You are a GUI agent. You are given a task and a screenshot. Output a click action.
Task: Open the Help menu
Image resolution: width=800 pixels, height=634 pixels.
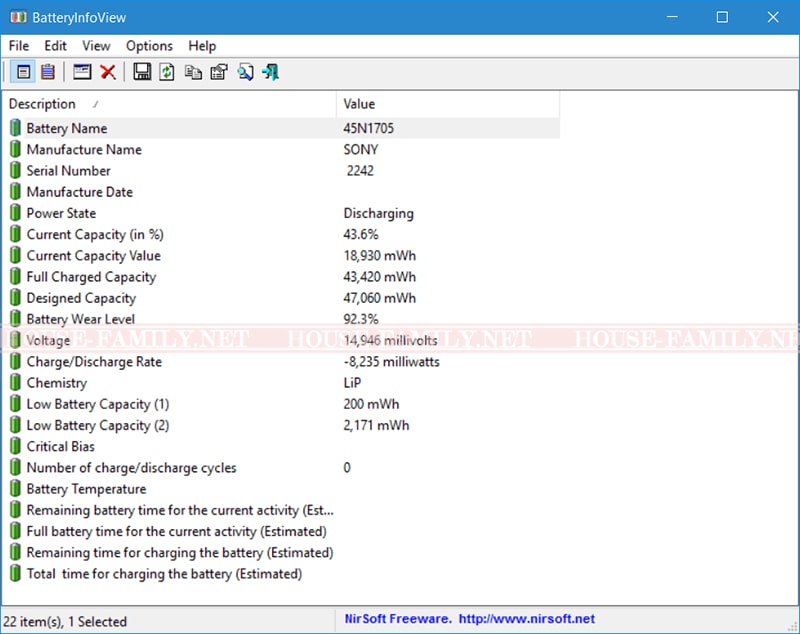coord(202,46)
